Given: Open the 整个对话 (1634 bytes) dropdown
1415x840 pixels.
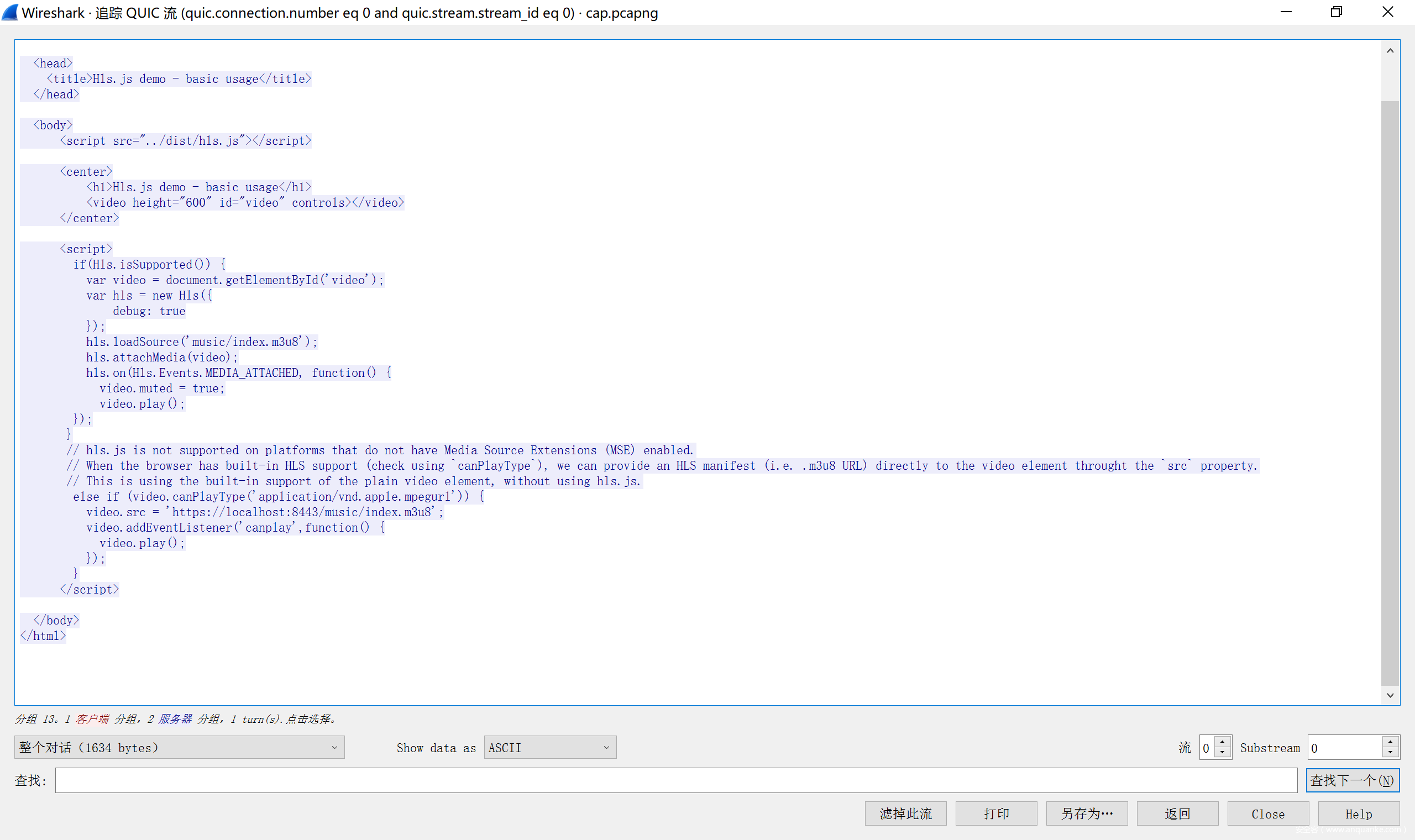Looking at the screenshot, I should click(179, 748).
